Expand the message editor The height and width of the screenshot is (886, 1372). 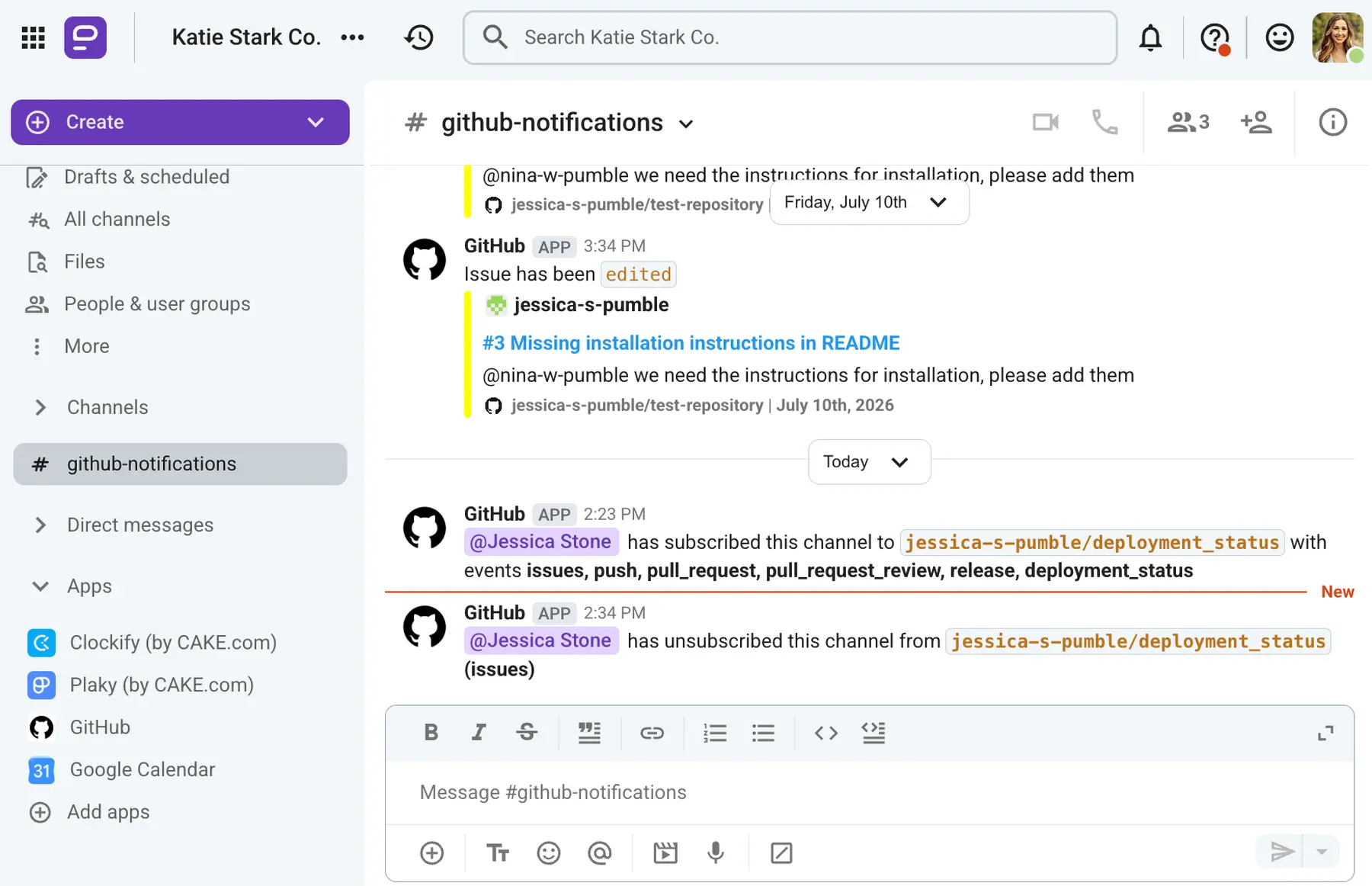pyautogui.click(x=1326, y=733)
